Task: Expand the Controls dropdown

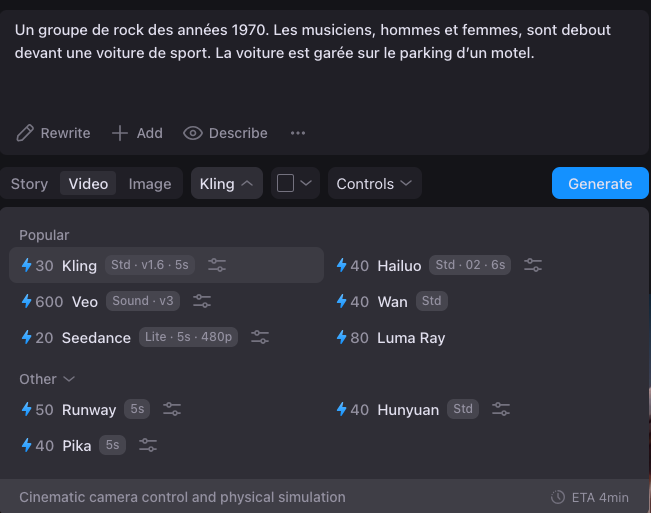Action: pyautogui.click(x=374, y=183)
